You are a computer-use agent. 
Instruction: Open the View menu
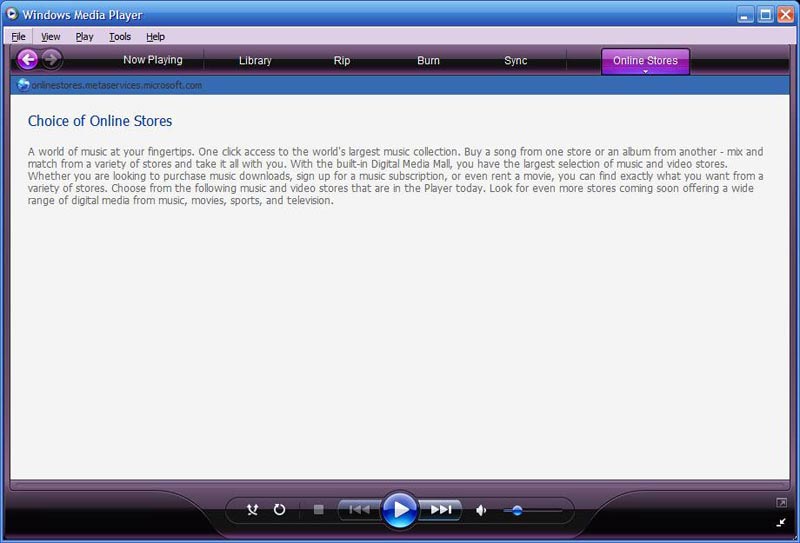click(51, 37)
